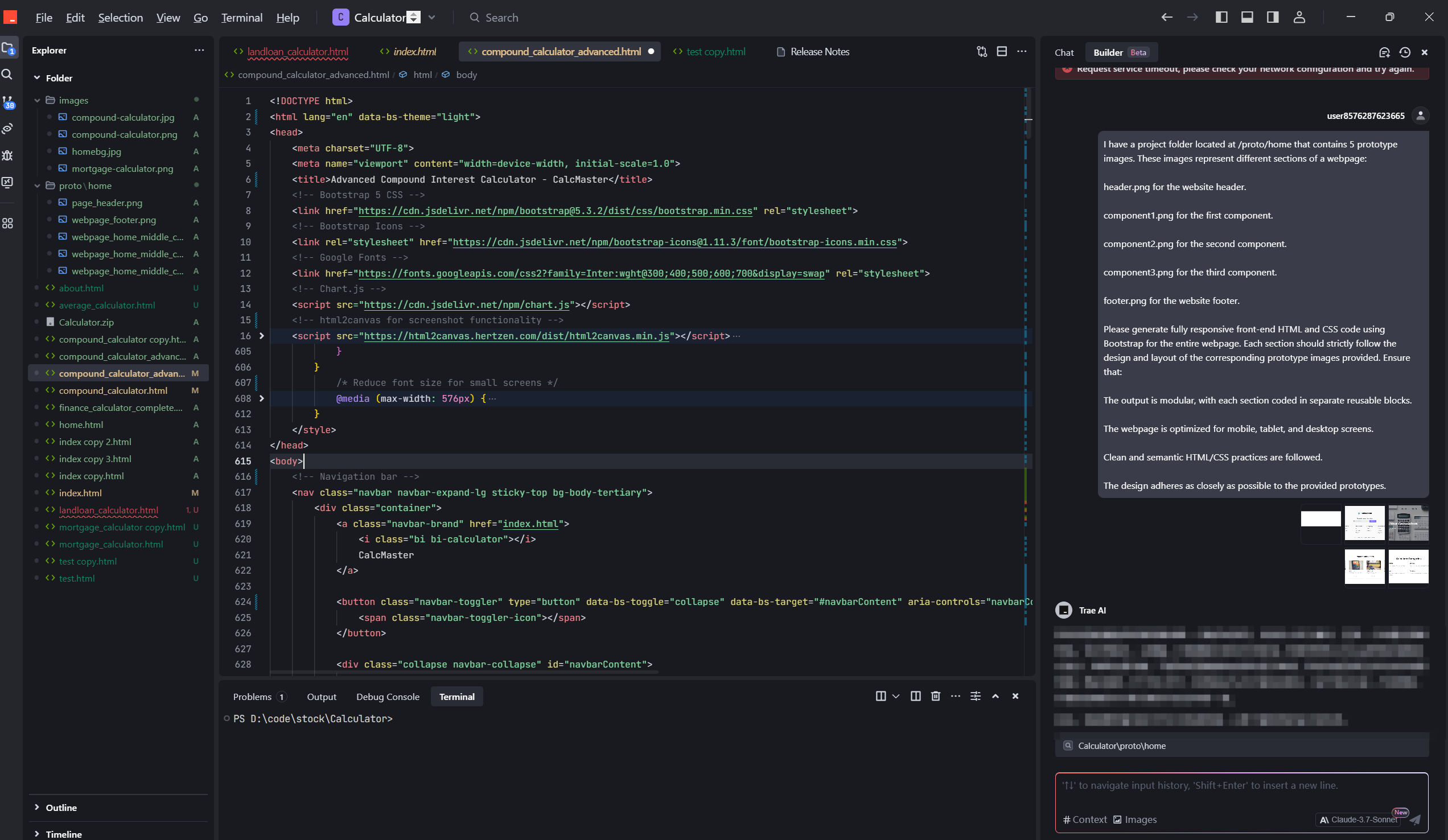The width and height of the screenshot is (1448, 840).
Task: Open the Extensions grid icon in activity bar
Action: tap(7, 223)
